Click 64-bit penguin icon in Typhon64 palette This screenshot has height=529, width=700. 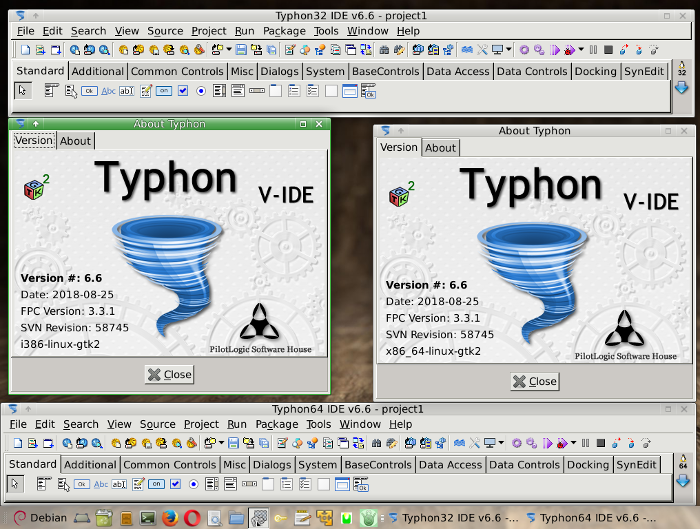click(683, 462)
